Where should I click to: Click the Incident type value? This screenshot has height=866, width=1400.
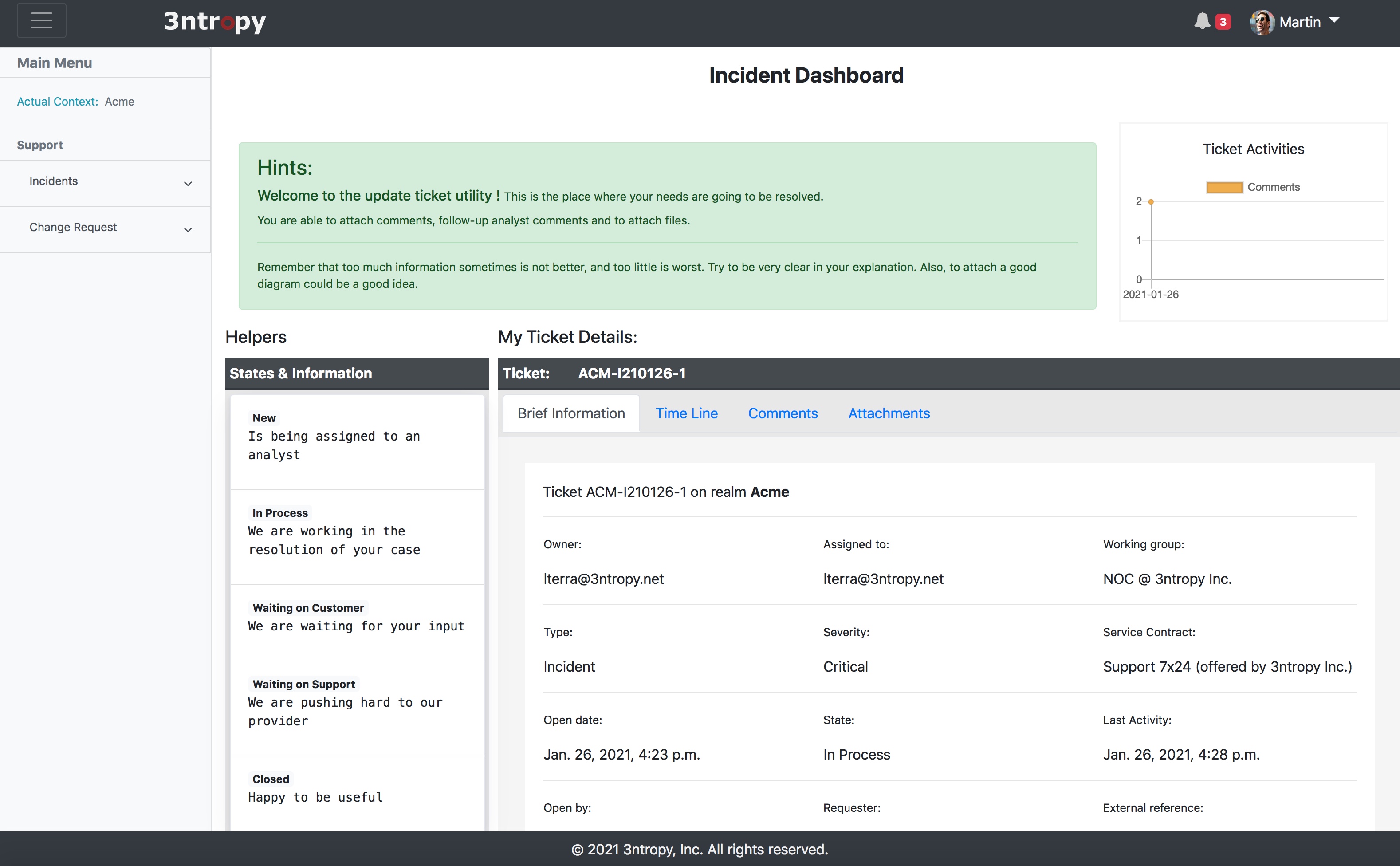569,667
